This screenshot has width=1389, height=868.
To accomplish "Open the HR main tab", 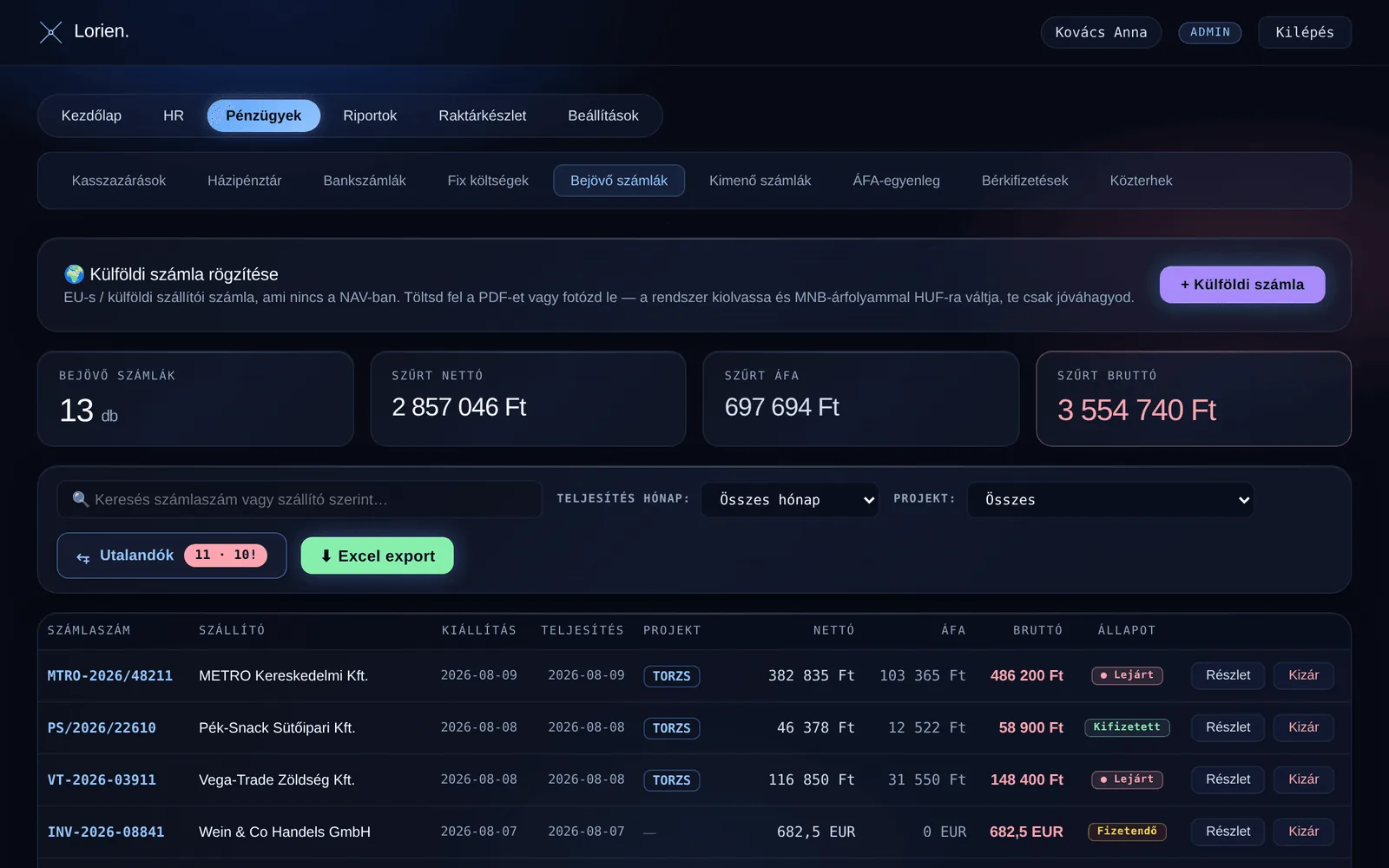I will coord(174,115).
